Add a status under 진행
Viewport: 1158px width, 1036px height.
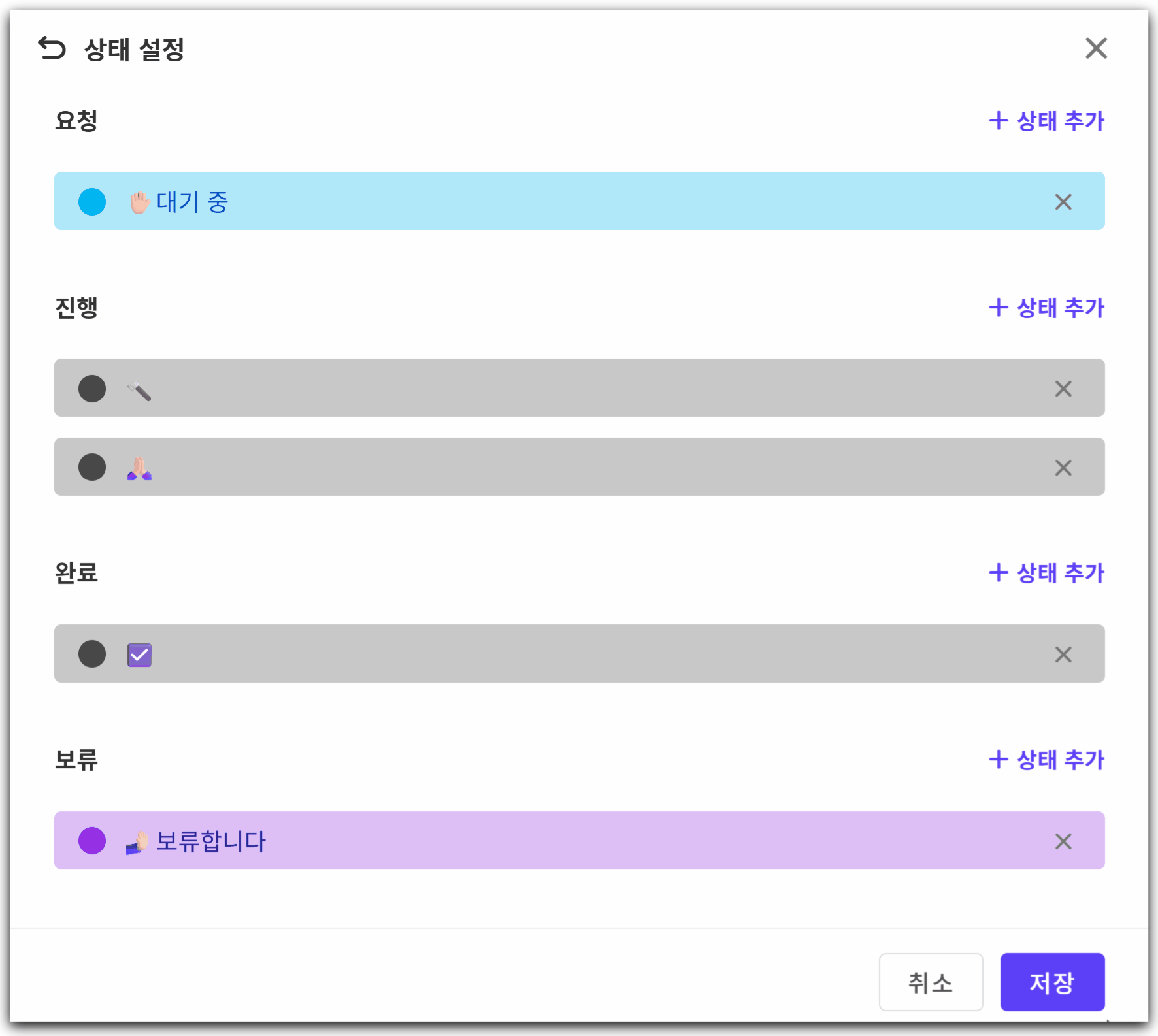[1046, 308]
